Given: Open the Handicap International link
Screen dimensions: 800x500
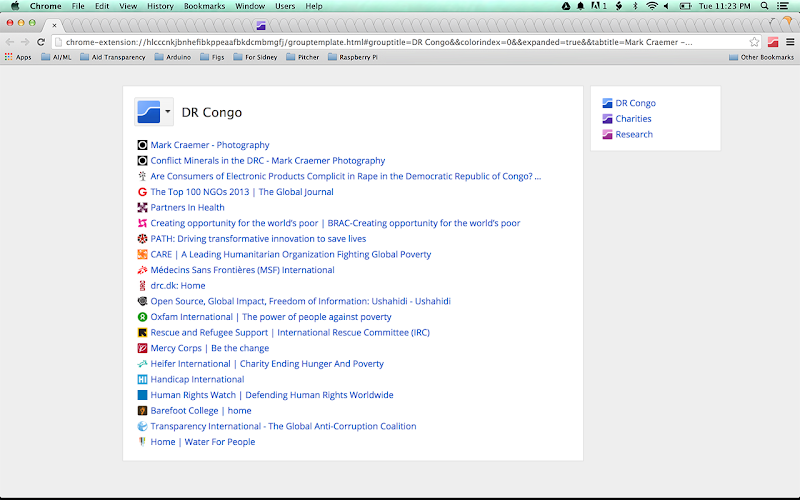Looking at the screenshot, I should click(197, 380).
